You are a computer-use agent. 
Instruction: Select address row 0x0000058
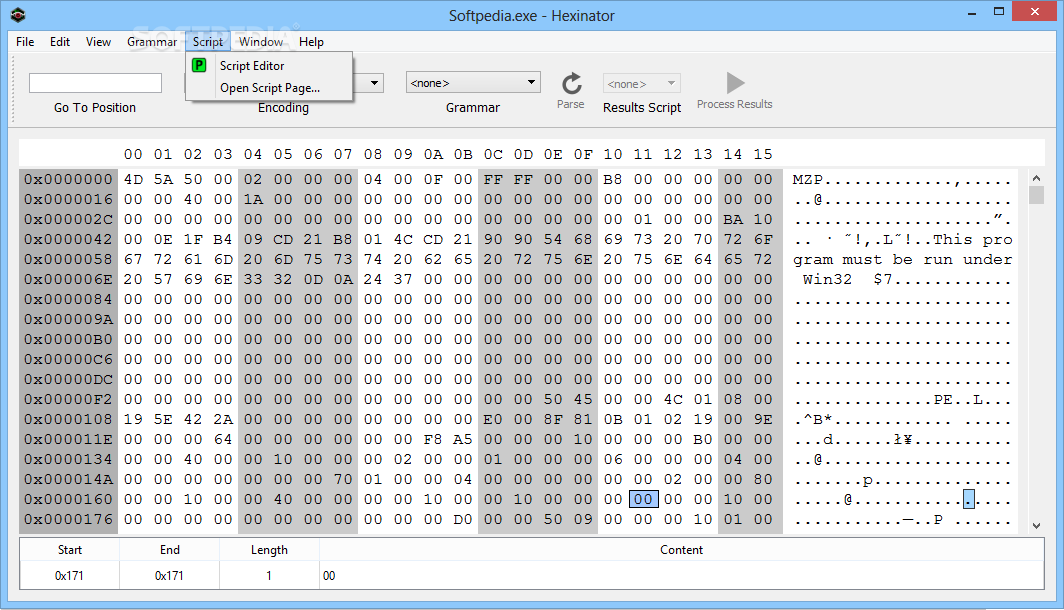point(68,259)
